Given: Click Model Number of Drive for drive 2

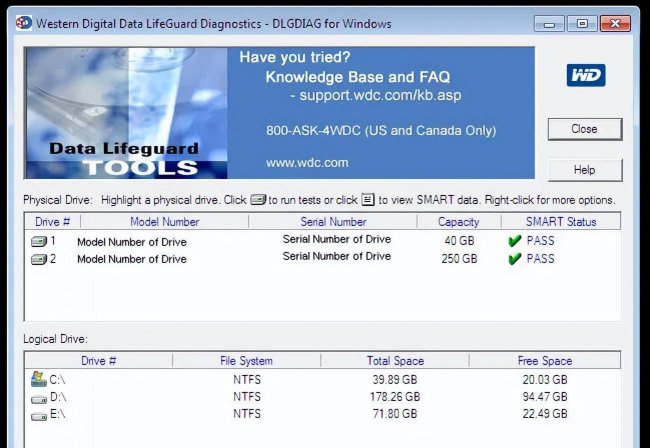Looking at the screenshot, I should click(x=132, y=259).
